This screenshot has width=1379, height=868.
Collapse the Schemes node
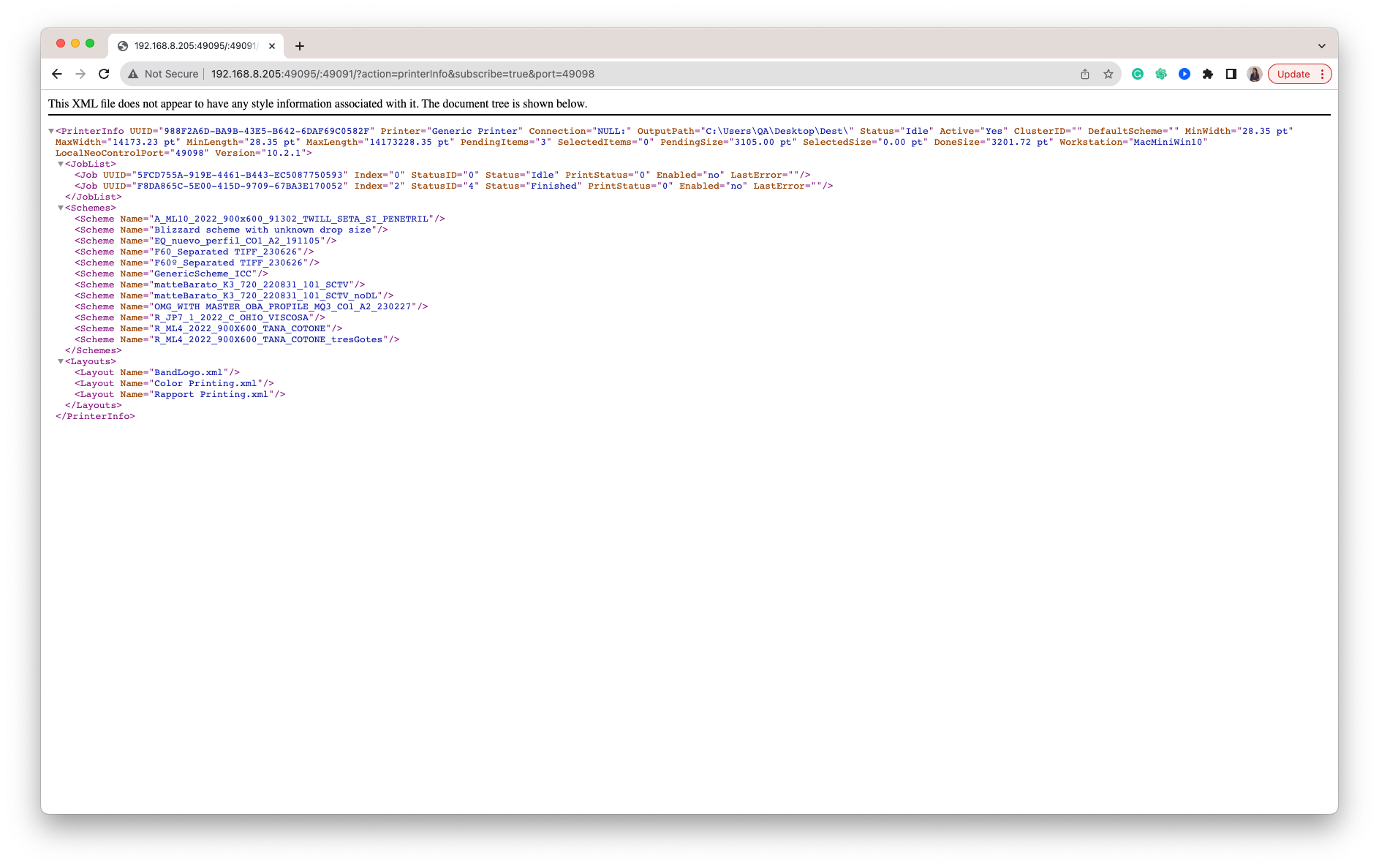tap(61, 208)
